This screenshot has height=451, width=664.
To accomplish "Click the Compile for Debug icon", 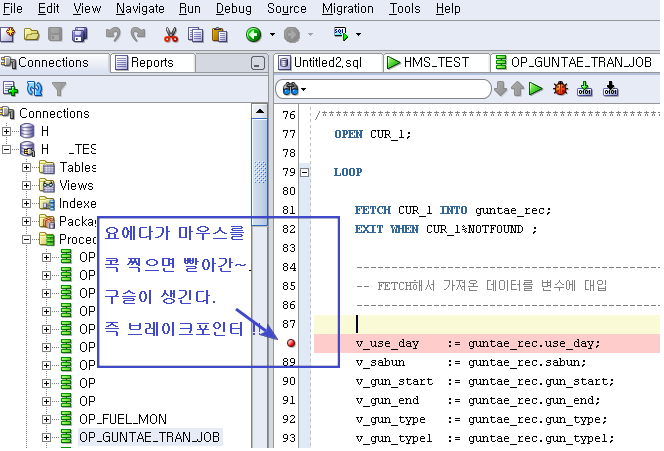I will pos(609,89).
